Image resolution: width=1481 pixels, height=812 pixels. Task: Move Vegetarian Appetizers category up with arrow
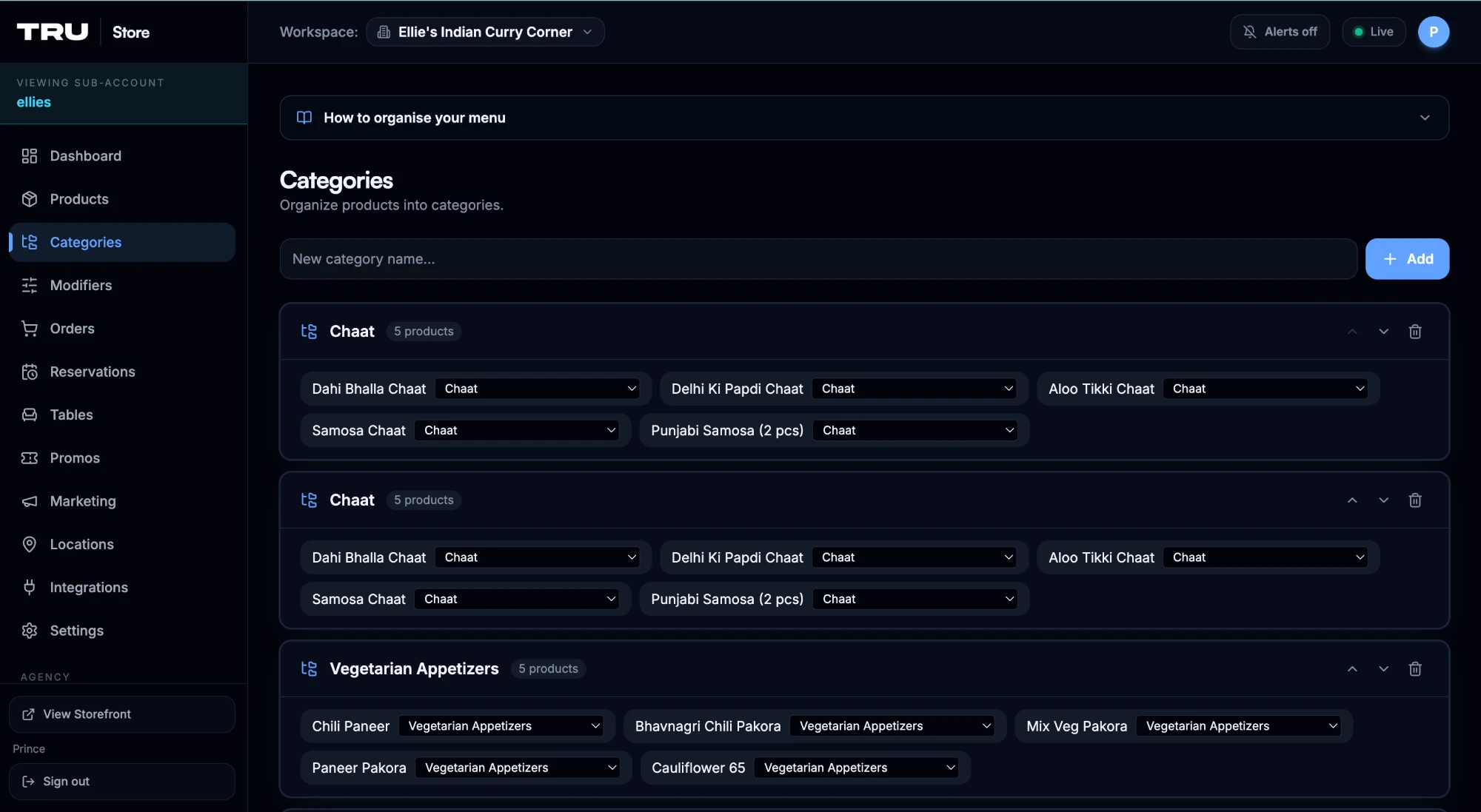point(1352,669)
